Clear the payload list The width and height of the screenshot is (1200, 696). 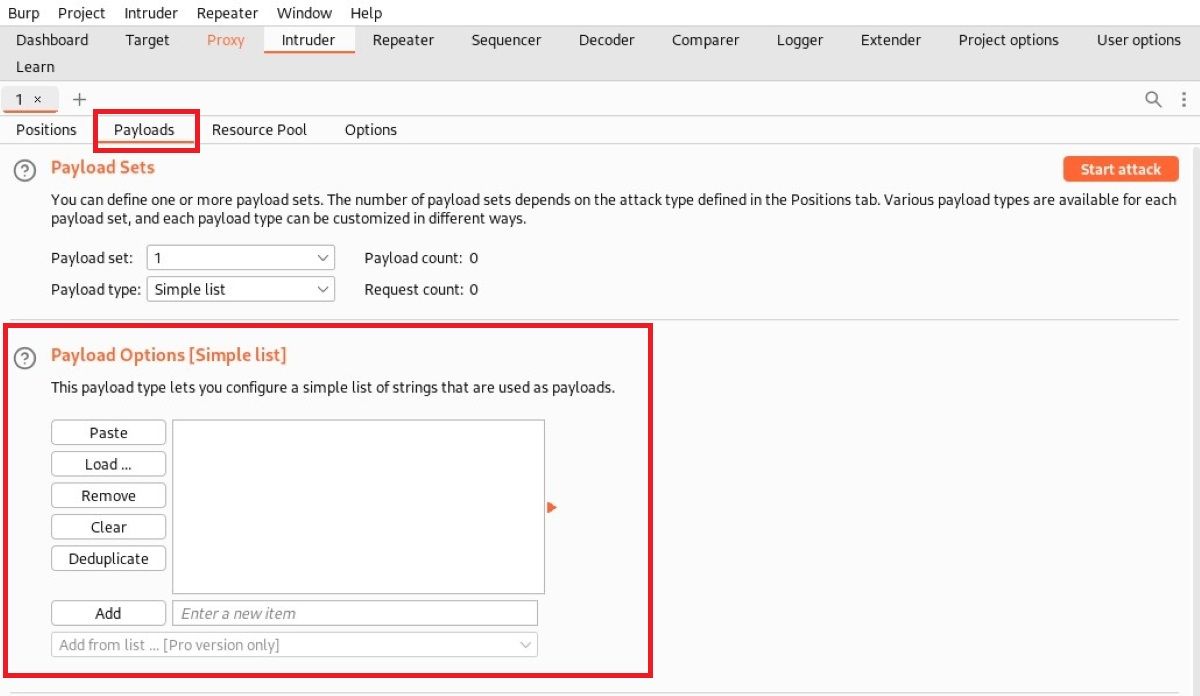click(x=108, y=526)
